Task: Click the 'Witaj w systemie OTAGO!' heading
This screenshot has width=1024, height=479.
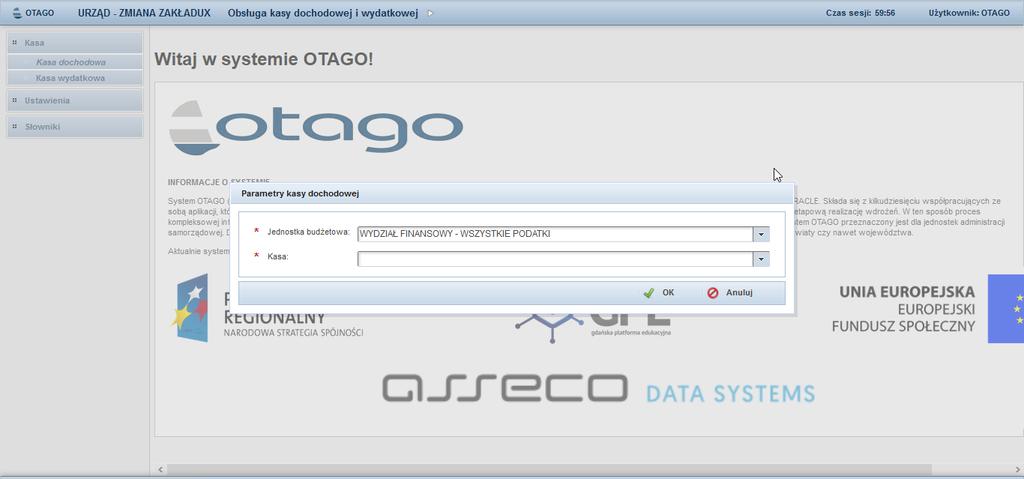Action: (x=264, y=59)
